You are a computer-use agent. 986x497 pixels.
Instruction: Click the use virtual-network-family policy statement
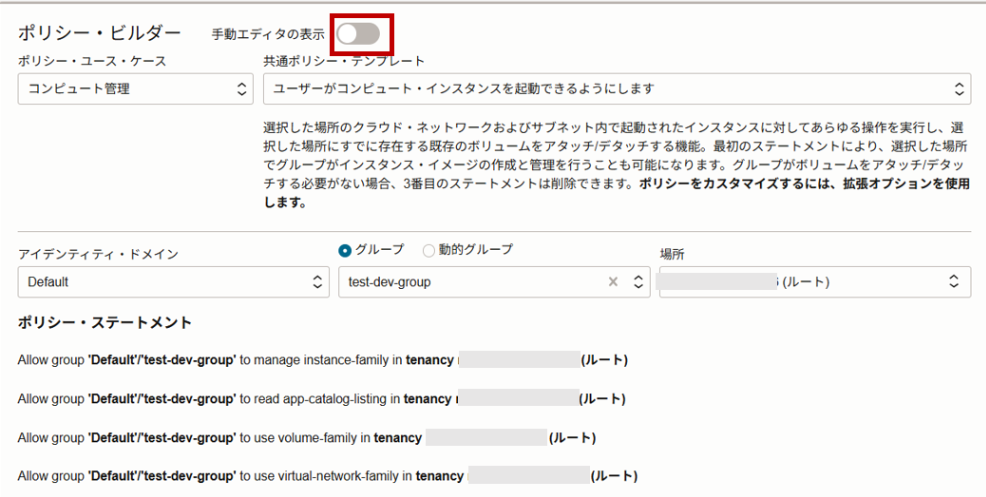pos(328,476)
